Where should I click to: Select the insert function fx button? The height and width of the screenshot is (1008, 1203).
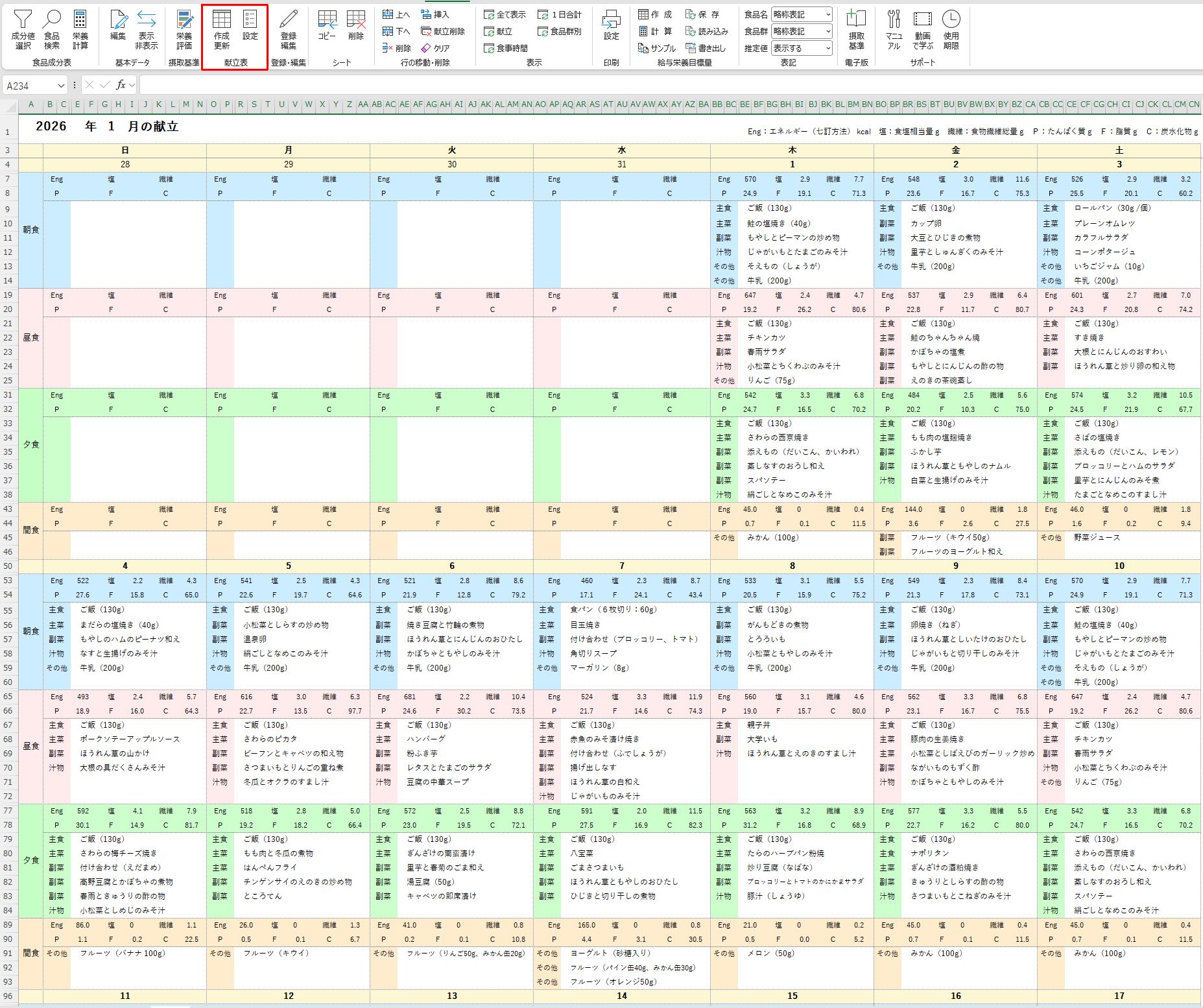click(121, 85)
